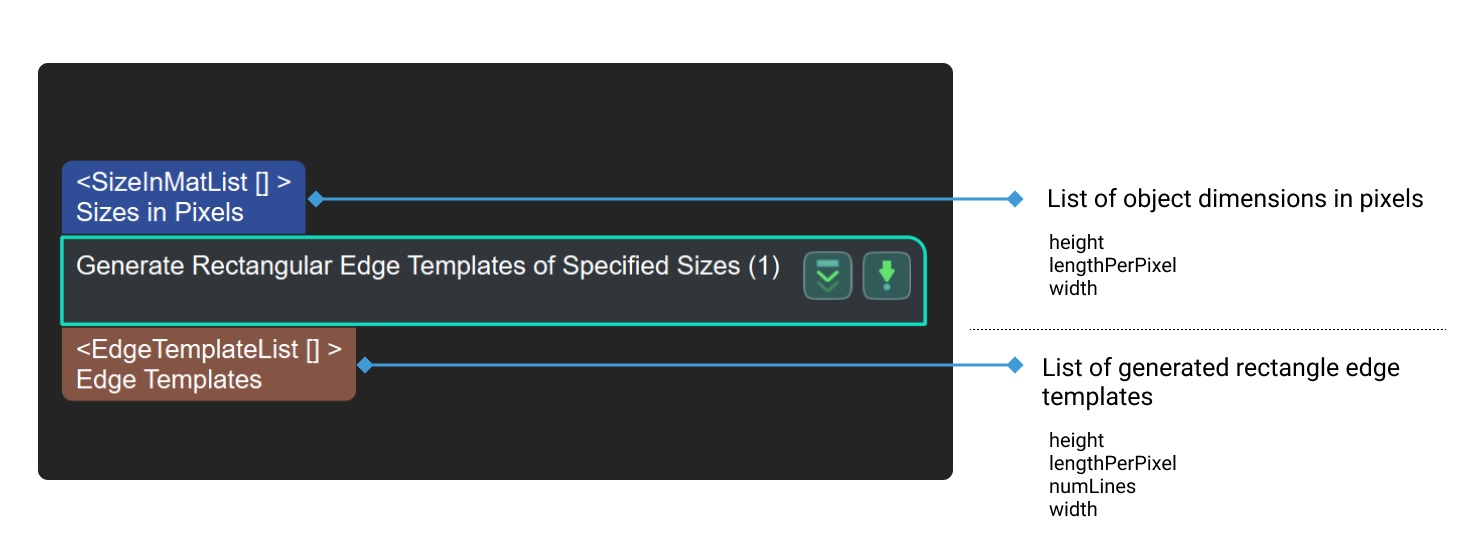Select 'width' under generated edge templates list
Viewport: 1475px width, 544px height.
1073,509
